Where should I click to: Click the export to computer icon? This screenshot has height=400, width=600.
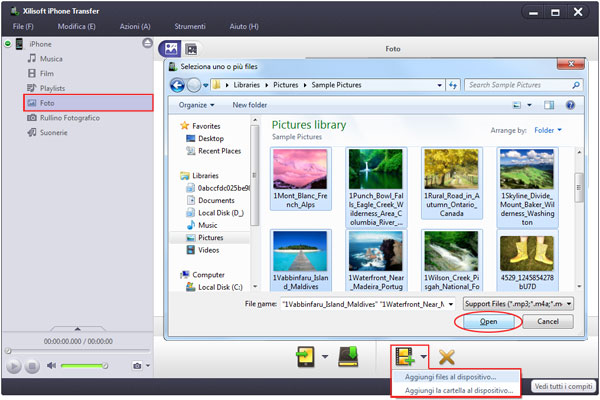[x=303, y=356]
